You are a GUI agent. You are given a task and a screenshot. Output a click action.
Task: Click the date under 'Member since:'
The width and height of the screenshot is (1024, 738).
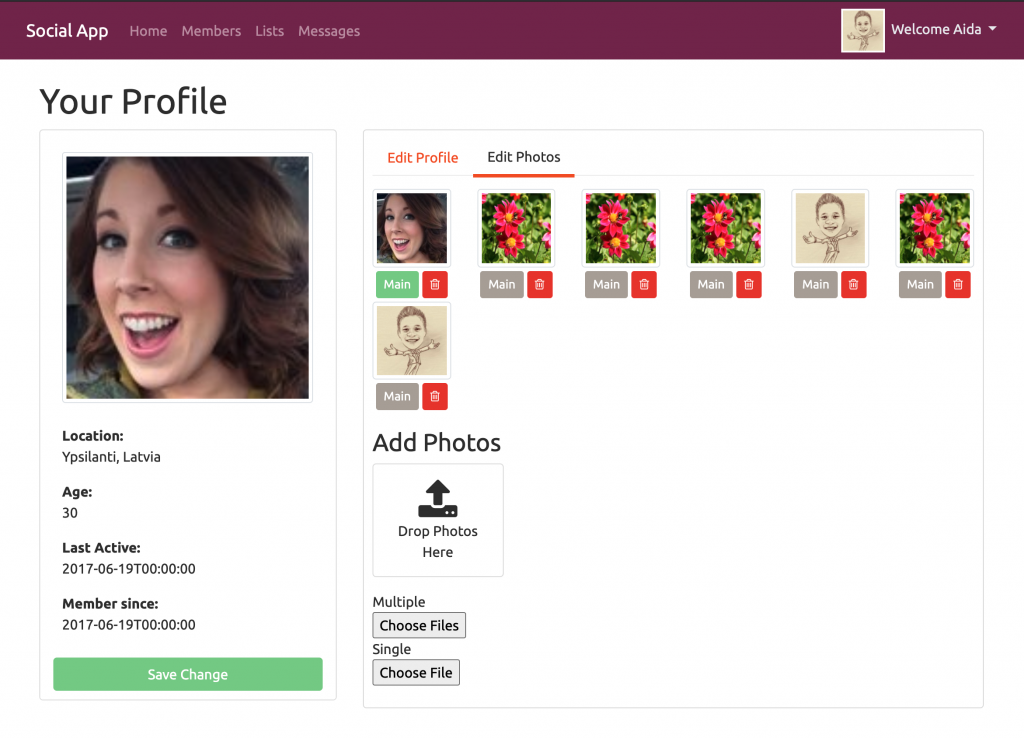(x=129, y=625)
